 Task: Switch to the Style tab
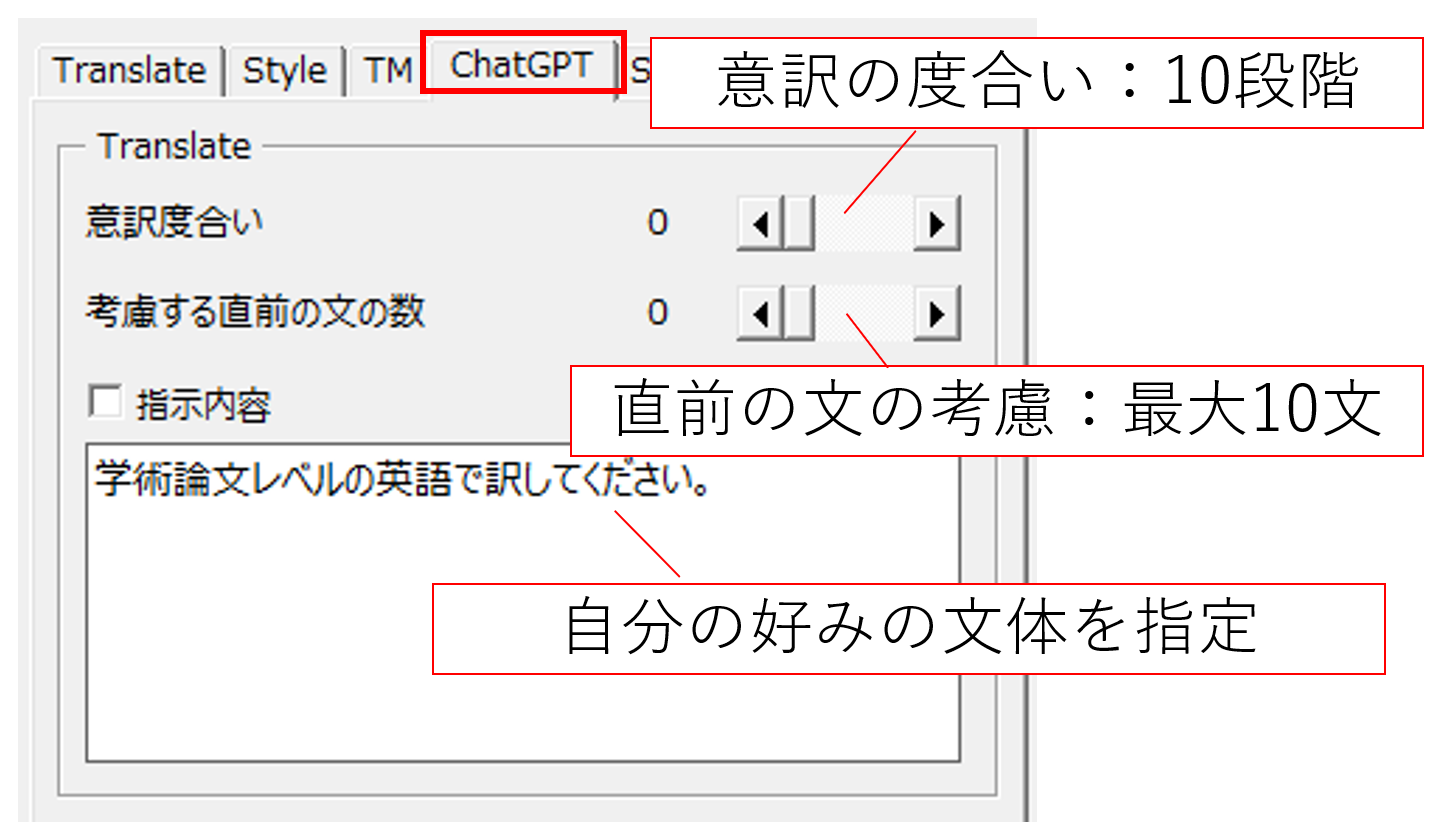(285, 71)
